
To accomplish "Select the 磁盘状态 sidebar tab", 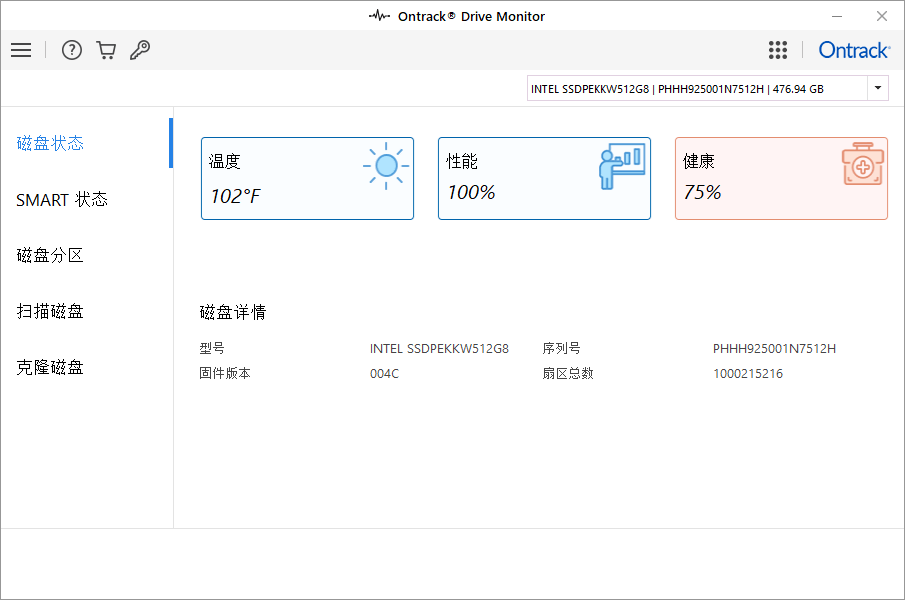I will click(x=50, y=143).
